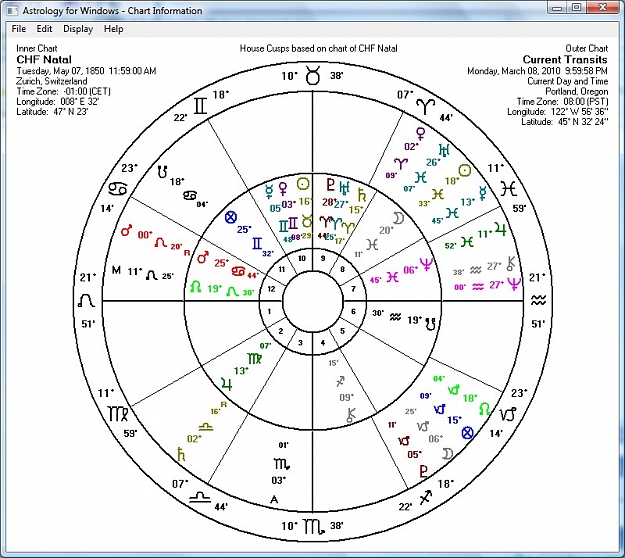Click the transit Ascendant A marker
The width and height of the screenshot is (625, 558).
click(274, 499)
